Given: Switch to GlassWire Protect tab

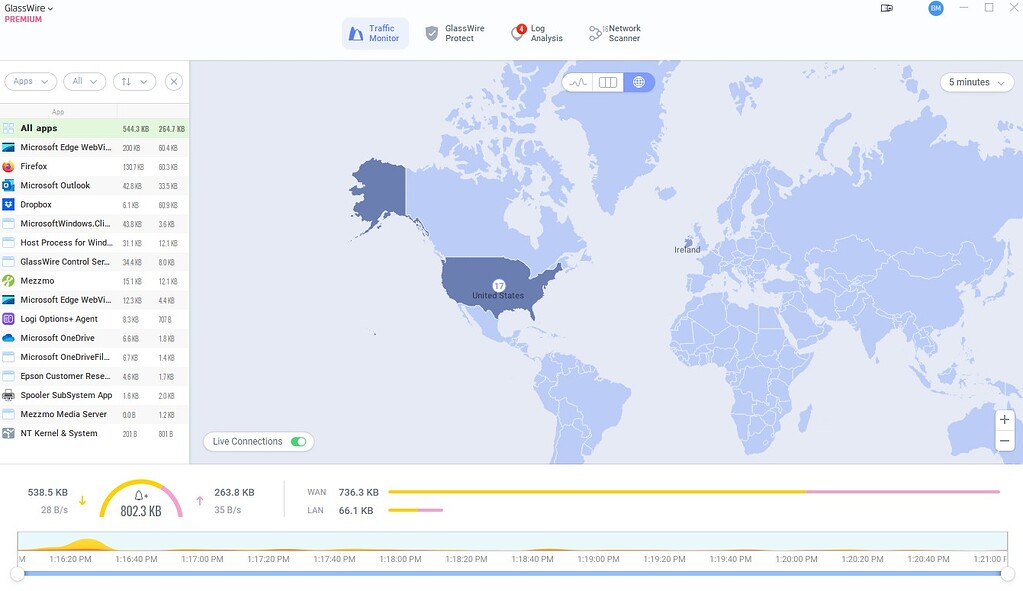Looking at the screenshot, I should 455,33.
